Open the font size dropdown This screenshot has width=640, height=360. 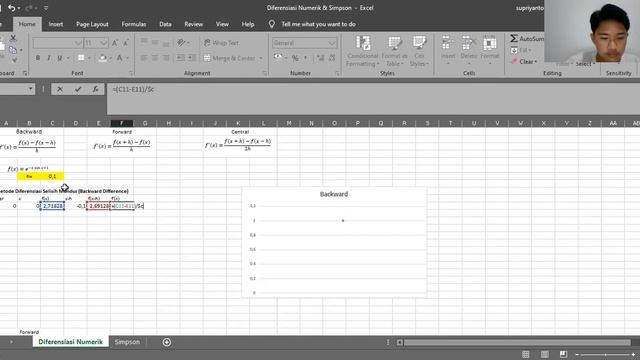click(104, 43)
